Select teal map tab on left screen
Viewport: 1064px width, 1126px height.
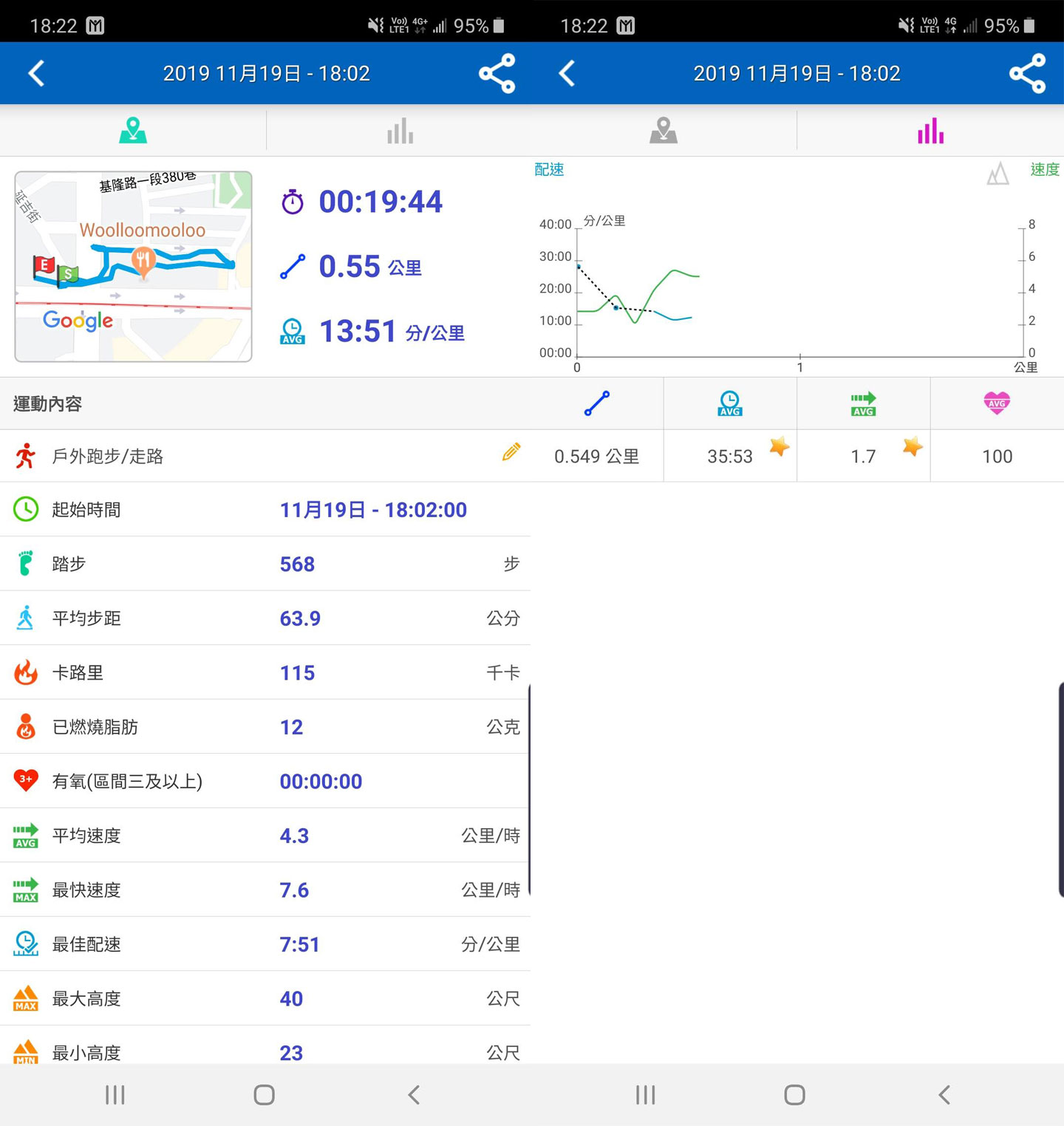(133, 130)
